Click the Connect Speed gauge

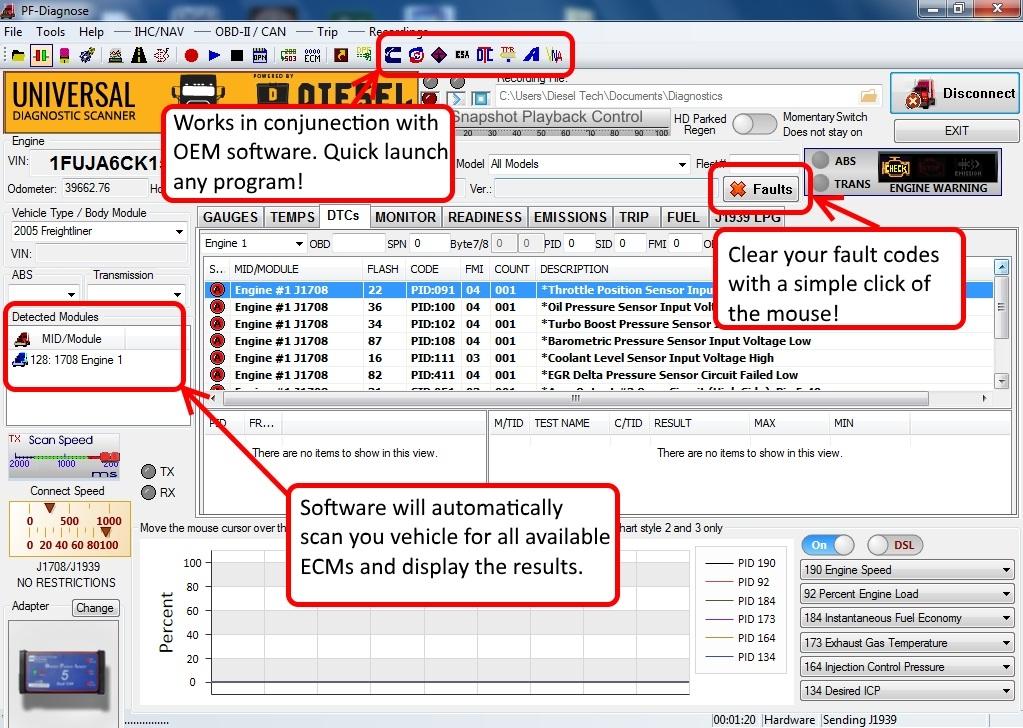pyautogui.click(x=70, y=529)
